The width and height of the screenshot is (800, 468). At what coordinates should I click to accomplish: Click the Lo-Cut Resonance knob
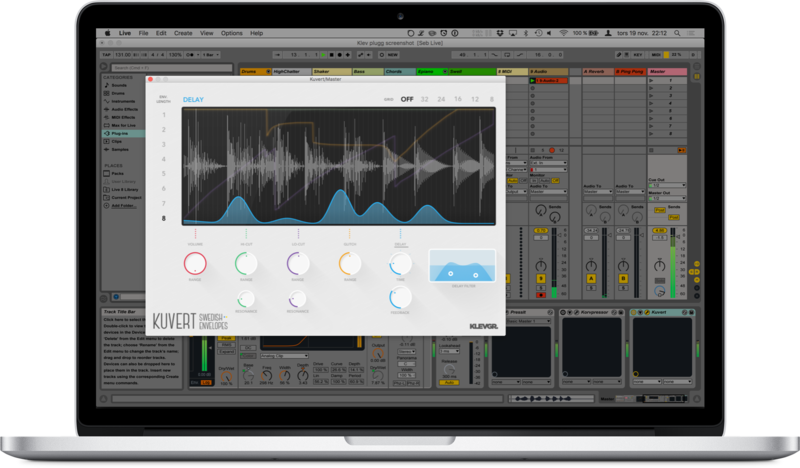298,298
